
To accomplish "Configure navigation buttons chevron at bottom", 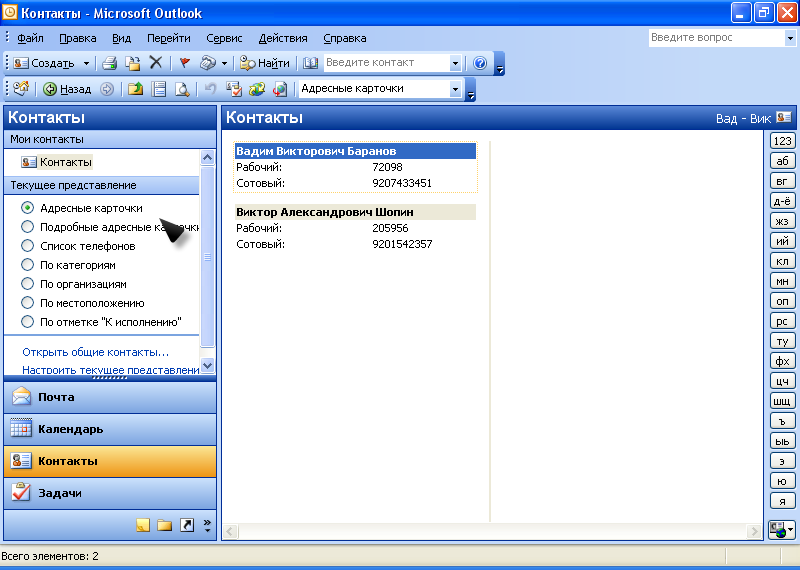I will click(x=207, y=525).
